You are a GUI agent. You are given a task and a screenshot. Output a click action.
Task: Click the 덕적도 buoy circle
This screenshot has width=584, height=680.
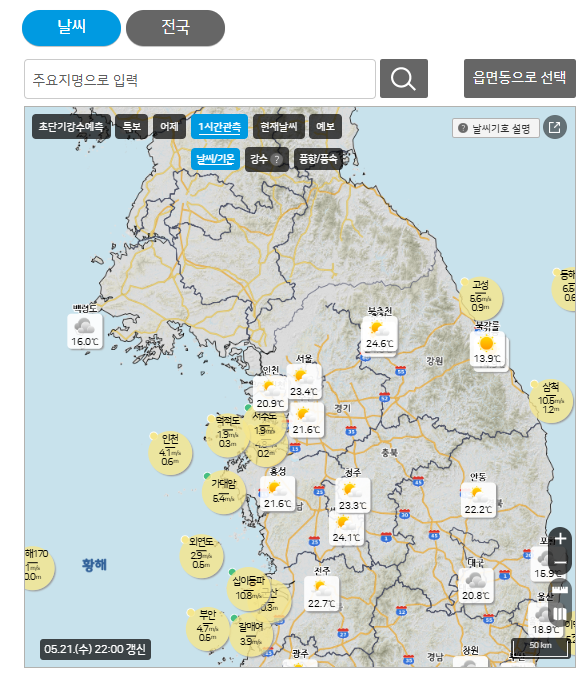pyautogui.click(x=226, y=435)
